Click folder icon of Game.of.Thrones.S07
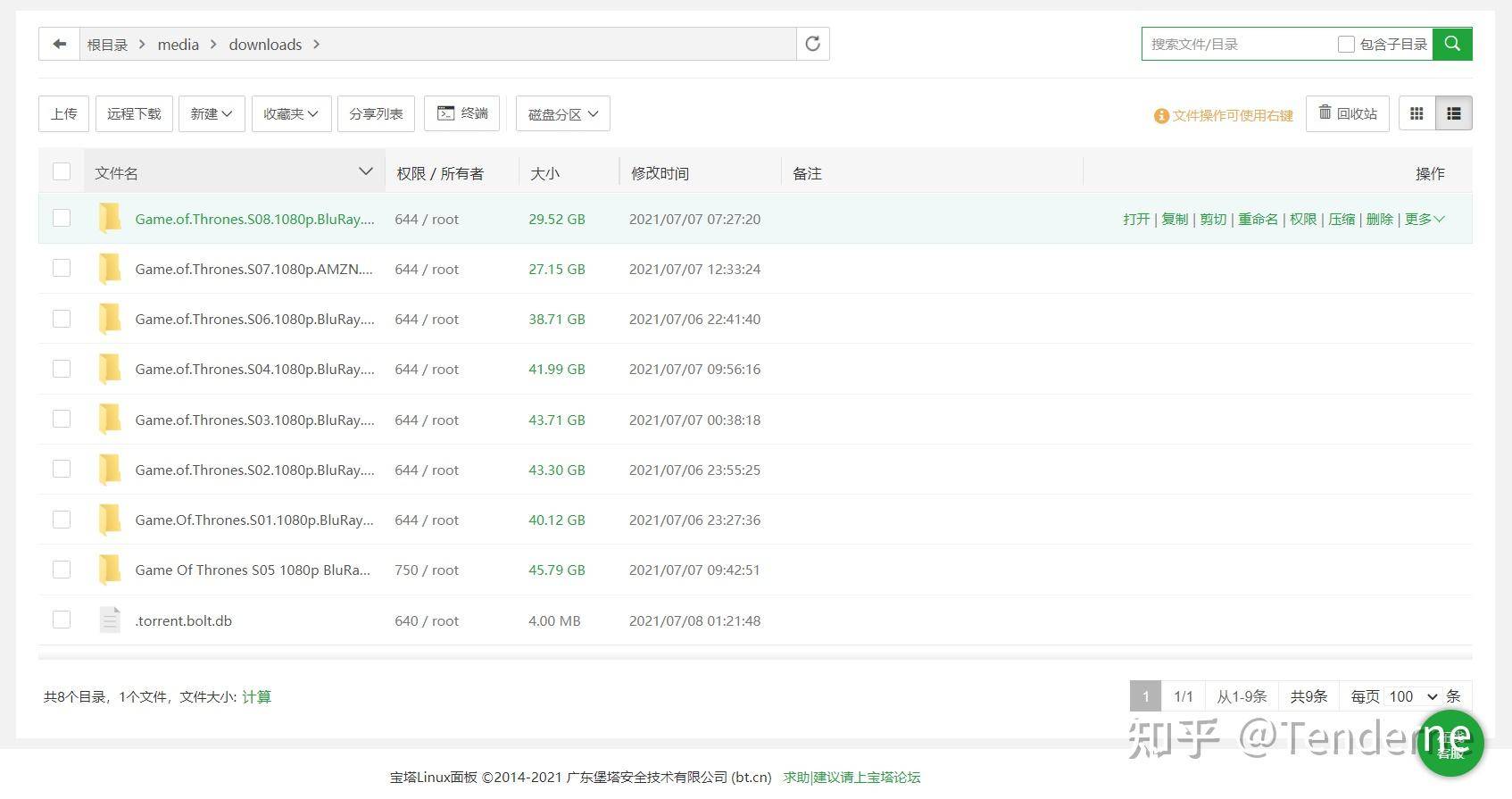 coord(110,268)
